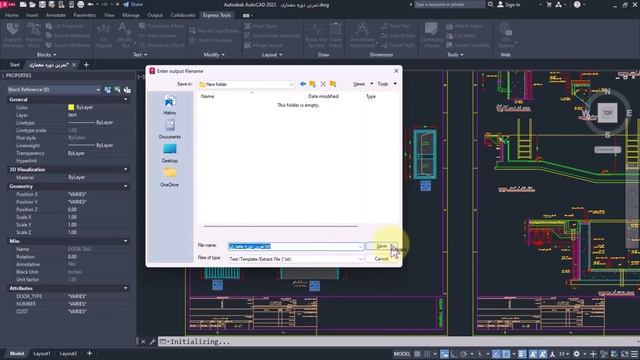
Task: Sort files by the Name column header
Action: point(207,96)
